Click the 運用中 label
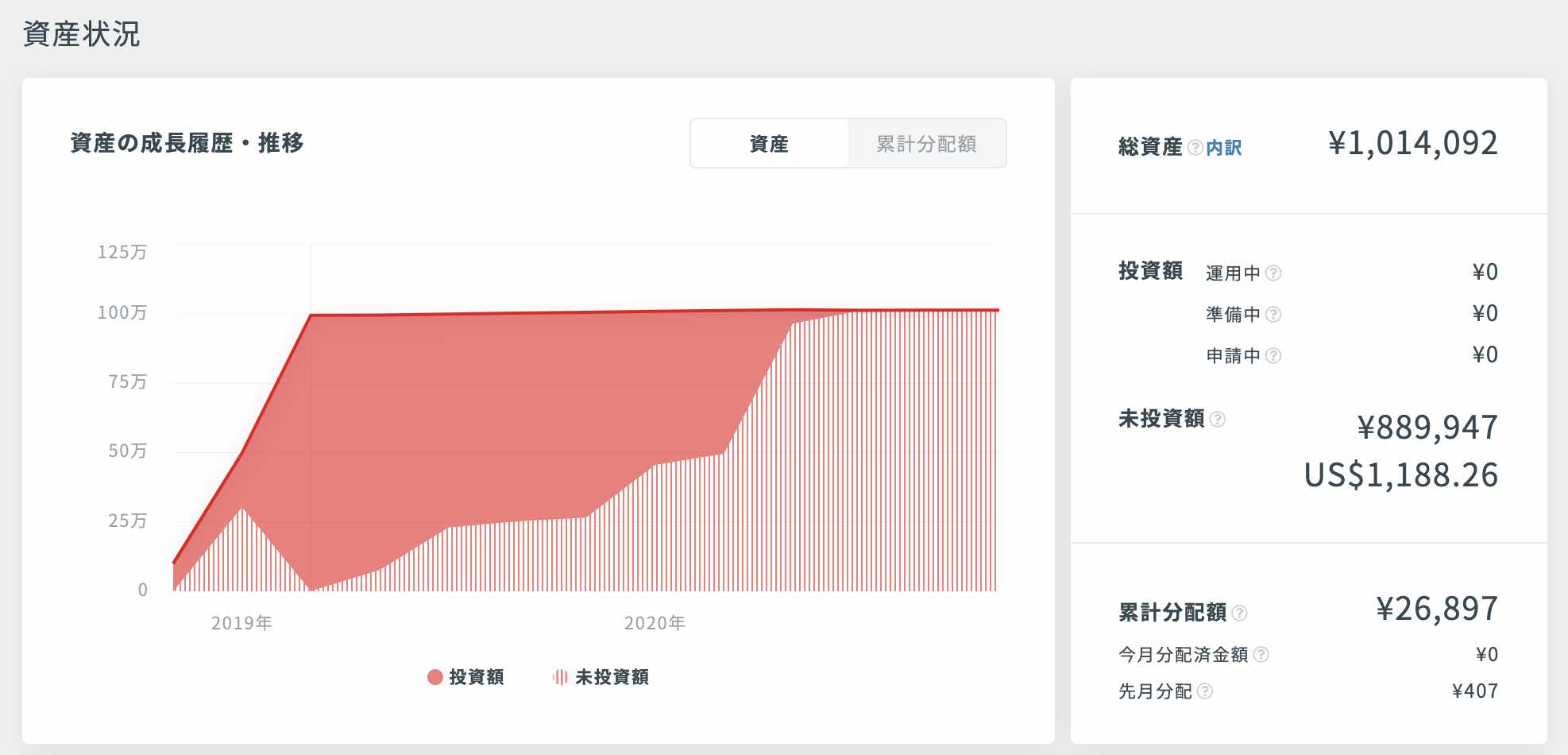 (x=1233, y=273)
